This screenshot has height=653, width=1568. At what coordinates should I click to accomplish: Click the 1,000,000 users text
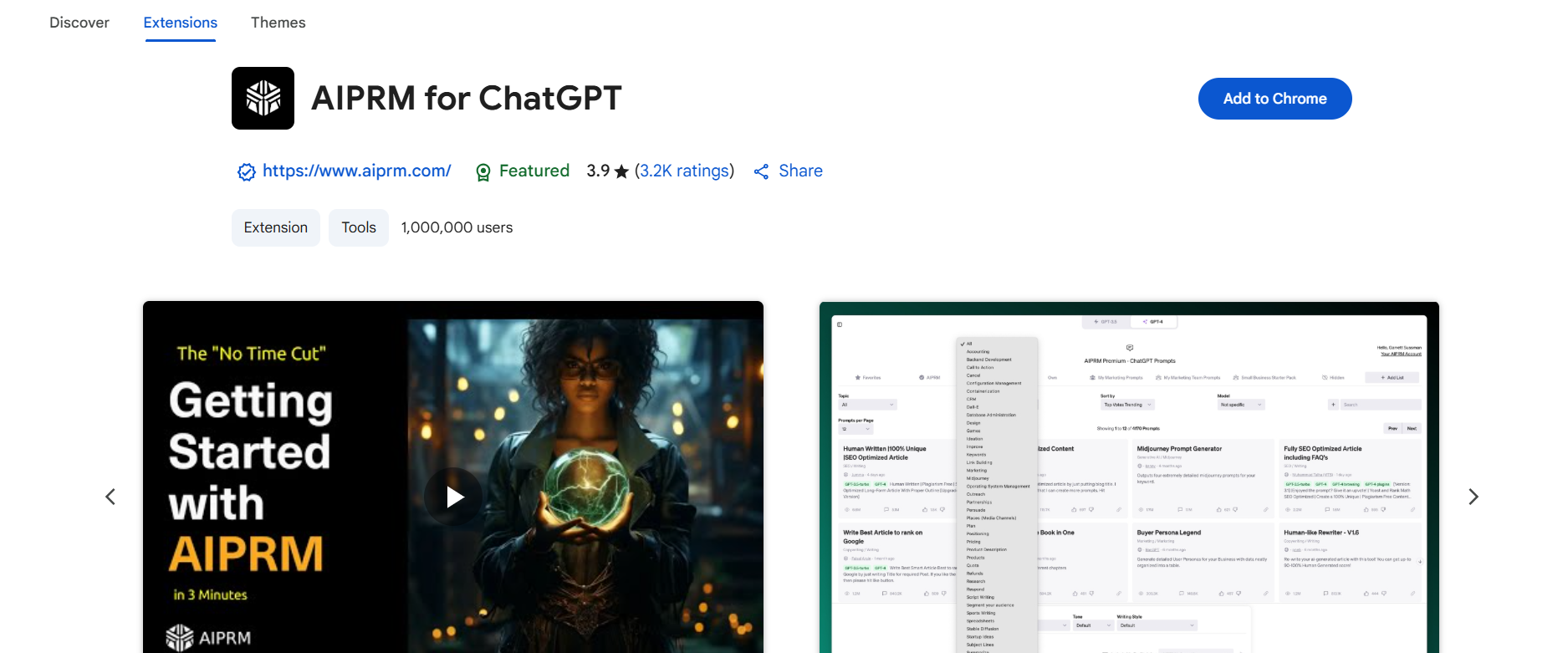[457, 227]
